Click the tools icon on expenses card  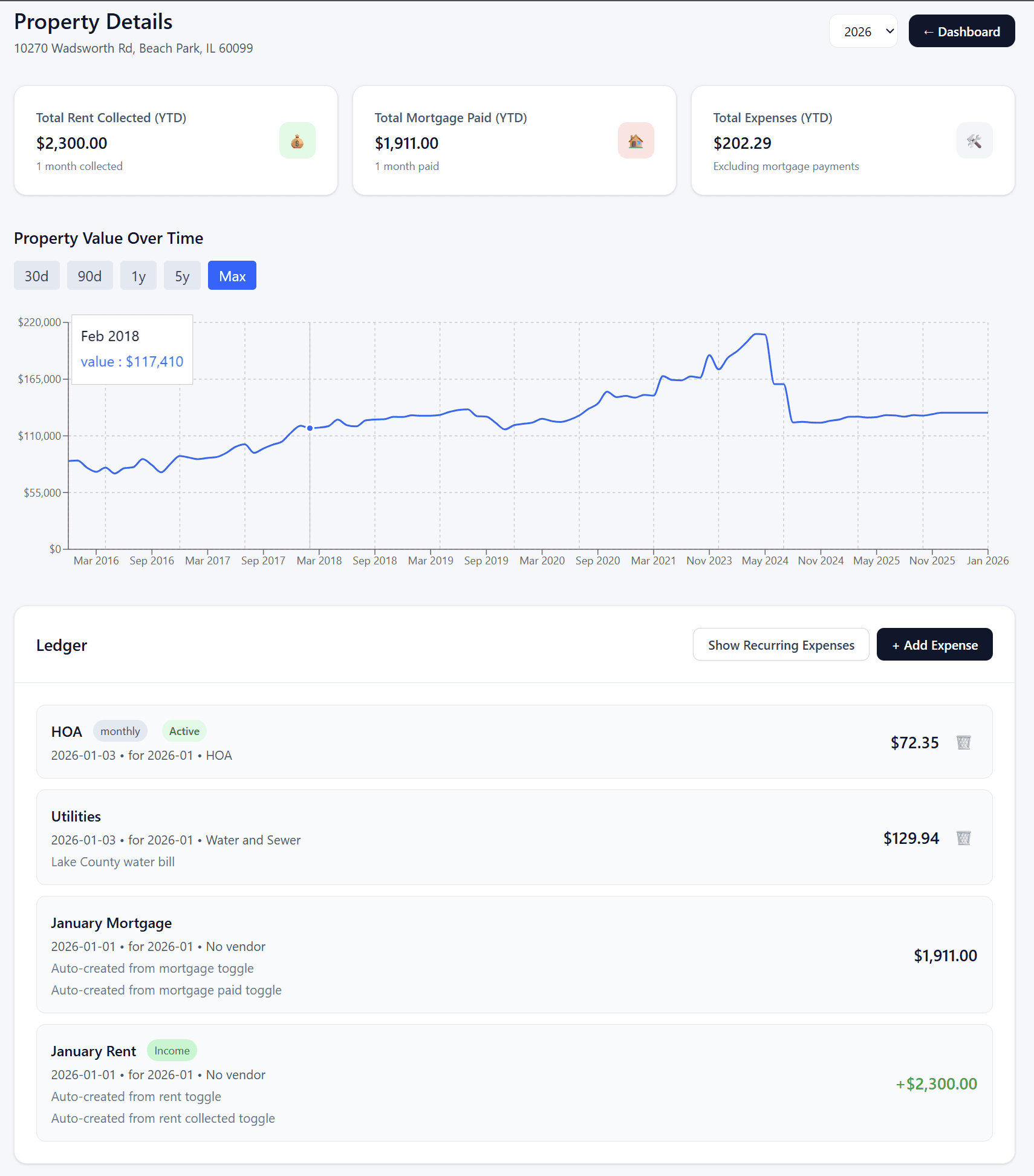pyautogui.click(x=974, y=140)
